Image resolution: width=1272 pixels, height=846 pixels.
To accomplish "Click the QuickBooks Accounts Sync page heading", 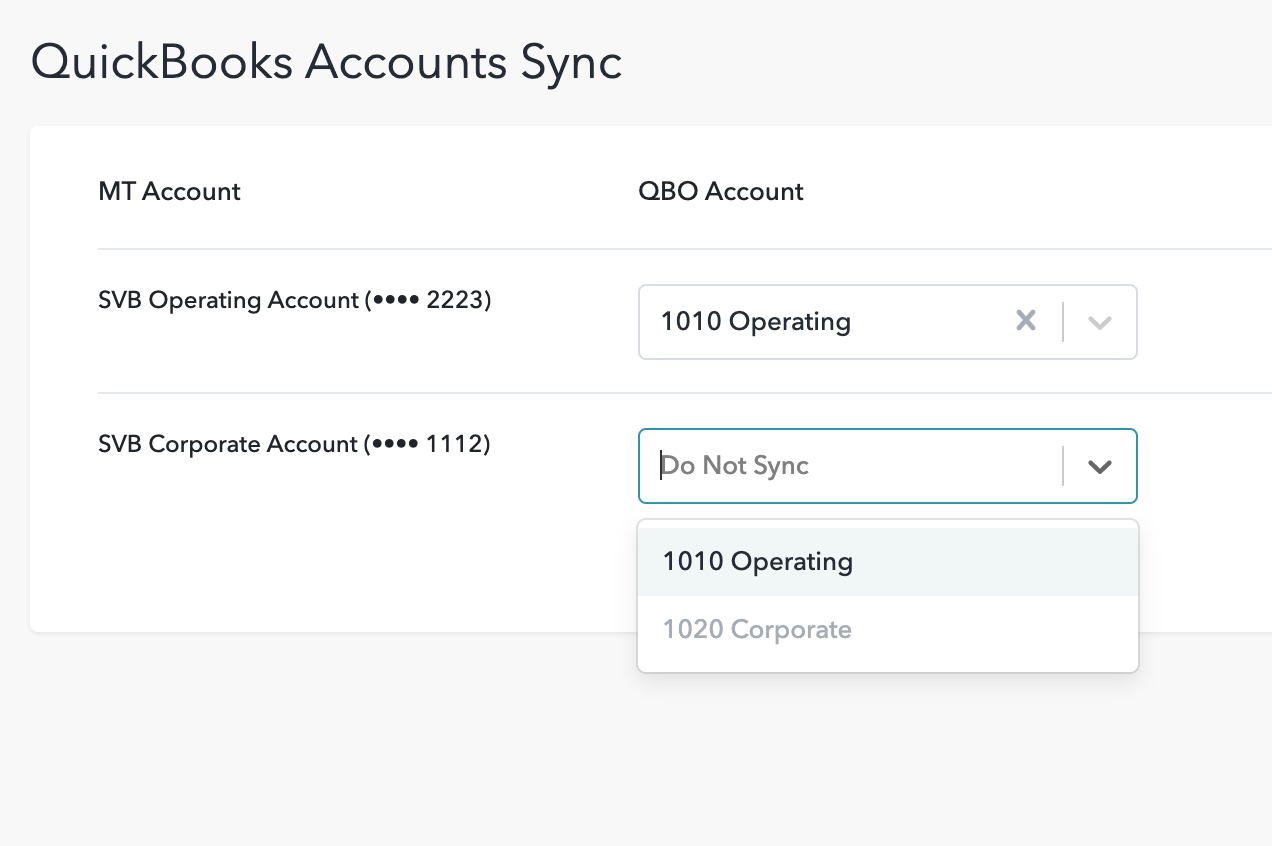I will click(326, 62).
